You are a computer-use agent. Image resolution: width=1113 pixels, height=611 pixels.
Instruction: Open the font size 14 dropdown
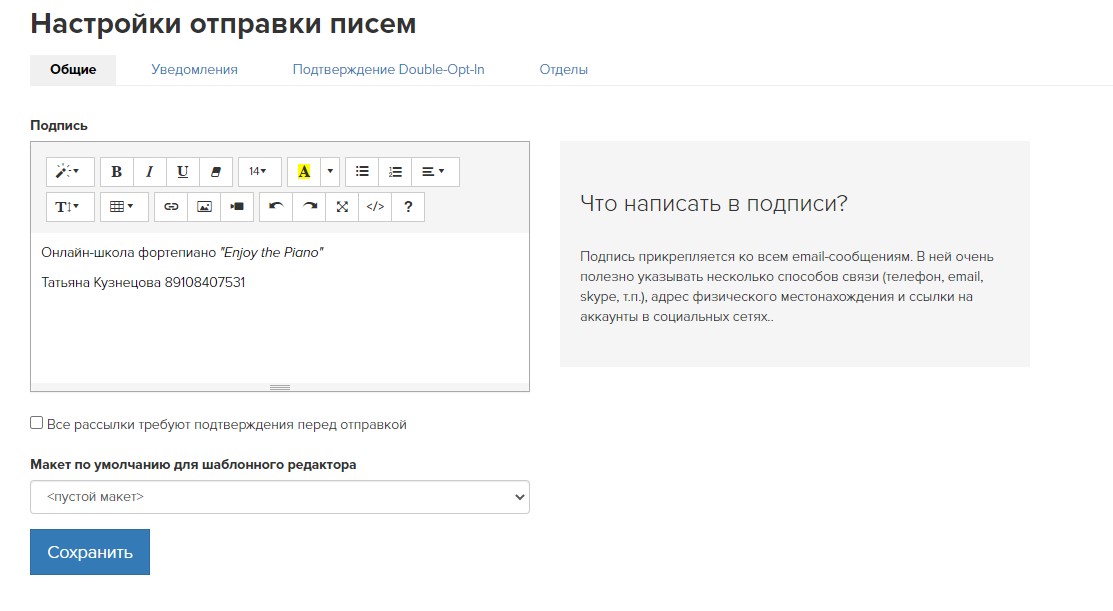click(x=259, y=172)
